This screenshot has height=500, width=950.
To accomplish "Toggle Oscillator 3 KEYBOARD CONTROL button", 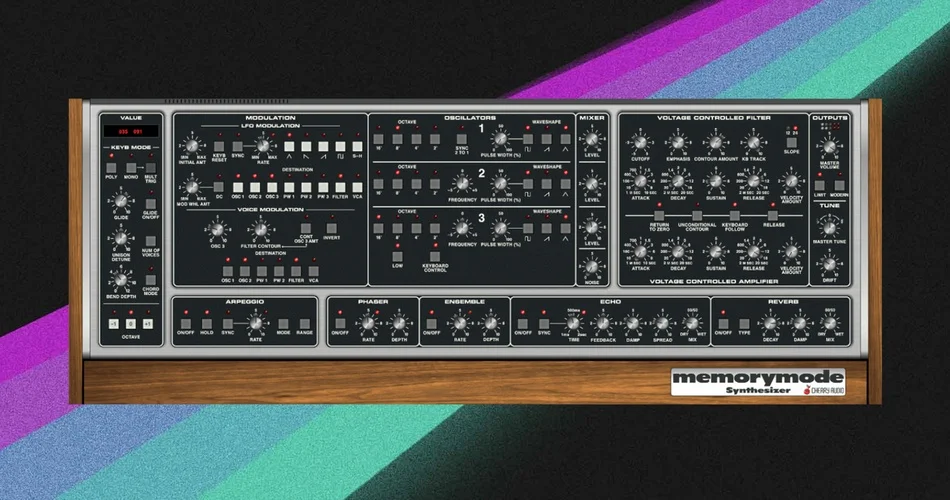I will 435,256.
